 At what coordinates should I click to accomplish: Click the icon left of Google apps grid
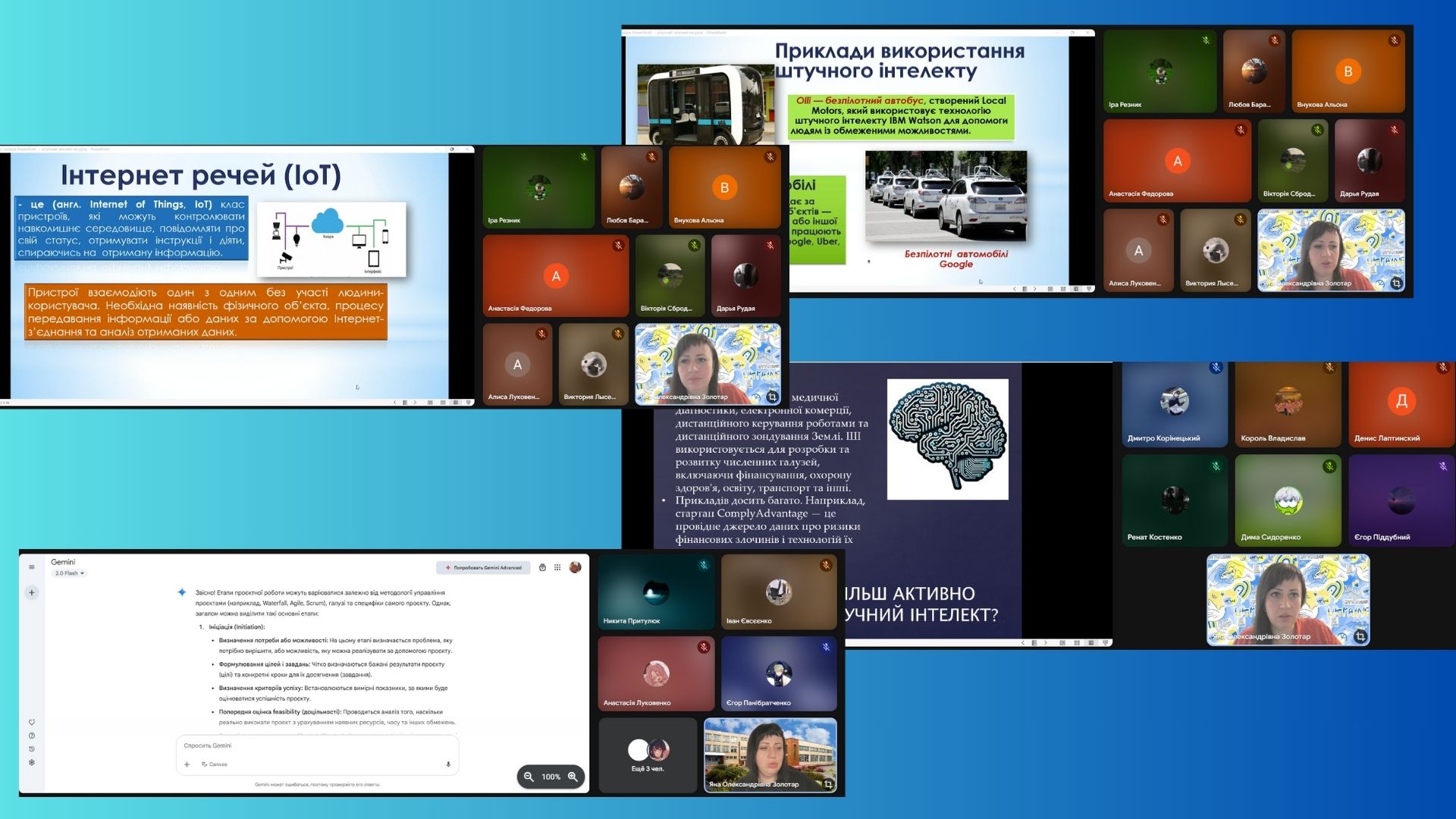click(x=542, y=567)
